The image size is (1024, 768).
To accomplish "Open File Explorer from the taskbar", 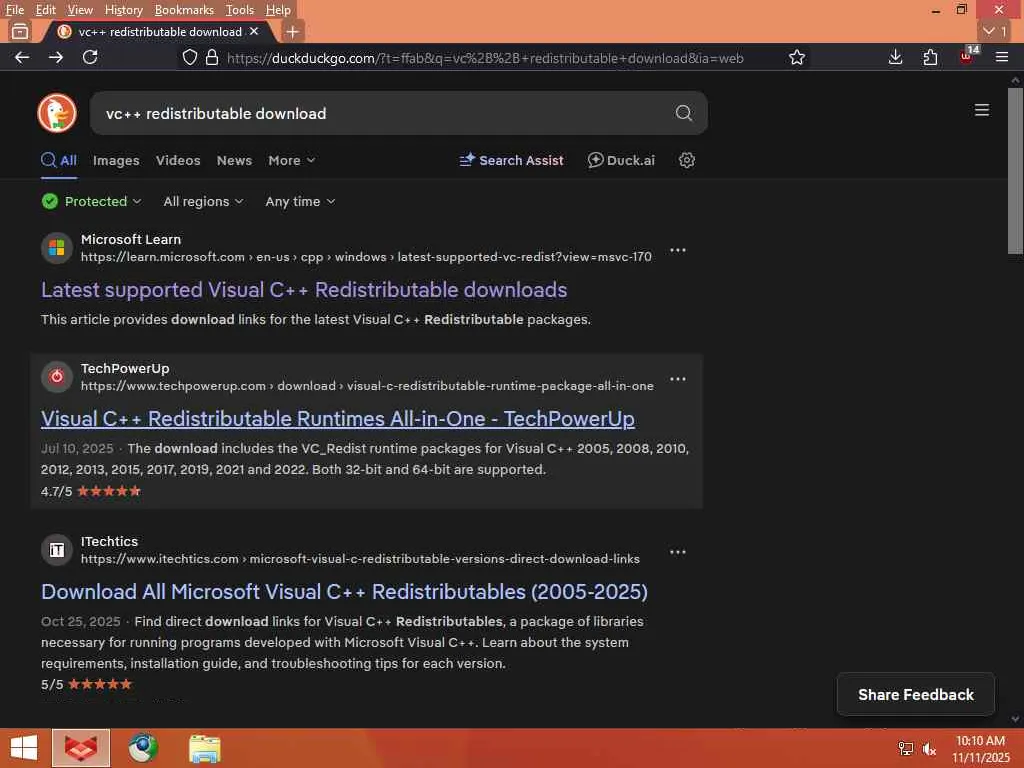I will (x=204, y=748).
